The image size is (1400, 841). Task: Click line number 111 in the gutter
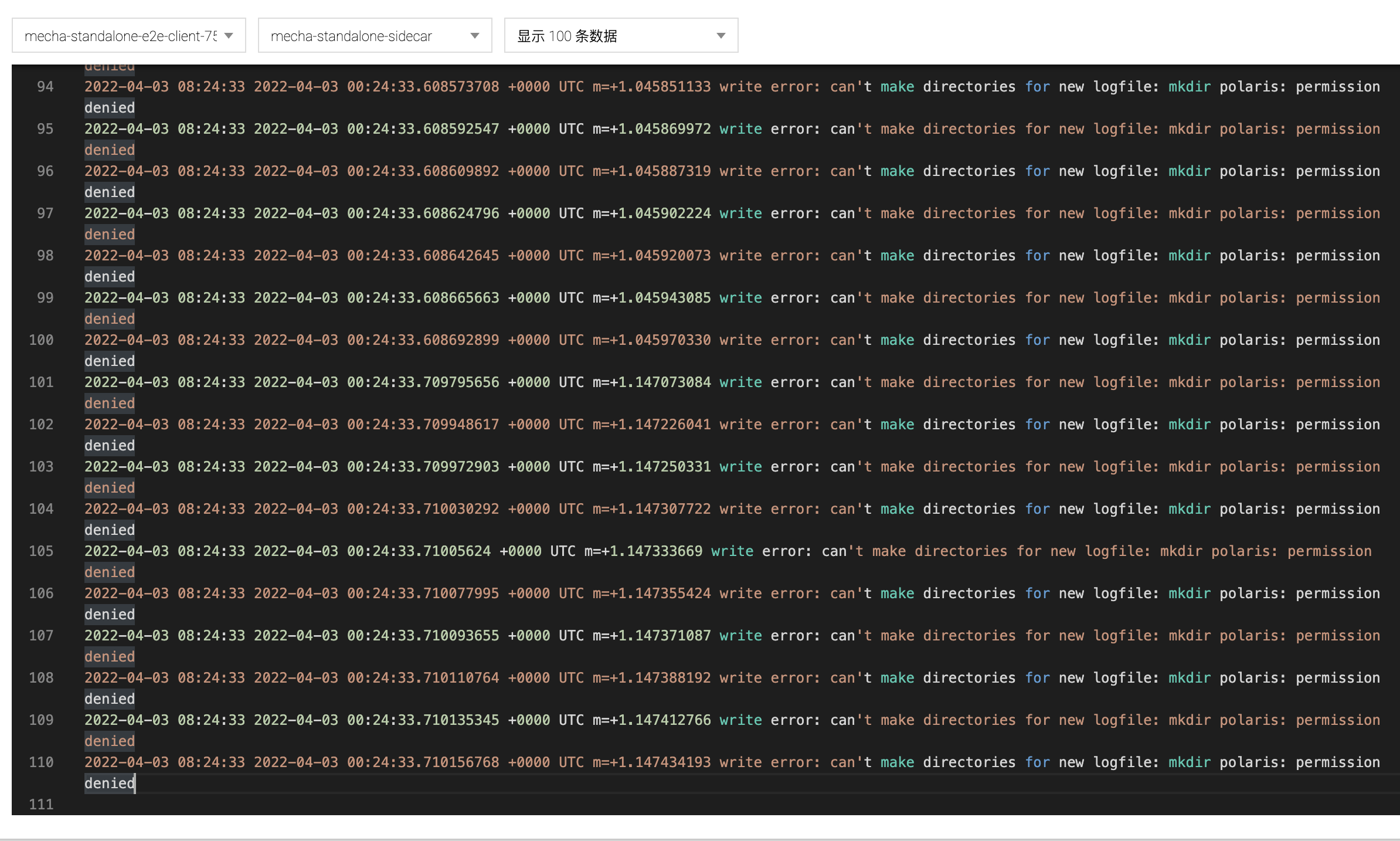pyautogui.click(x=41, y=805)
